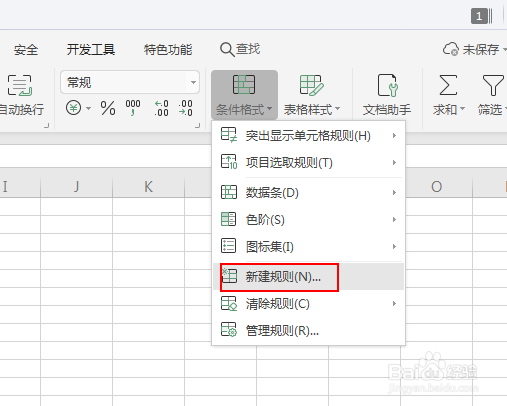Open the 表格样式 table style gallery
This screenshot has width=507, height=406.
311,95
